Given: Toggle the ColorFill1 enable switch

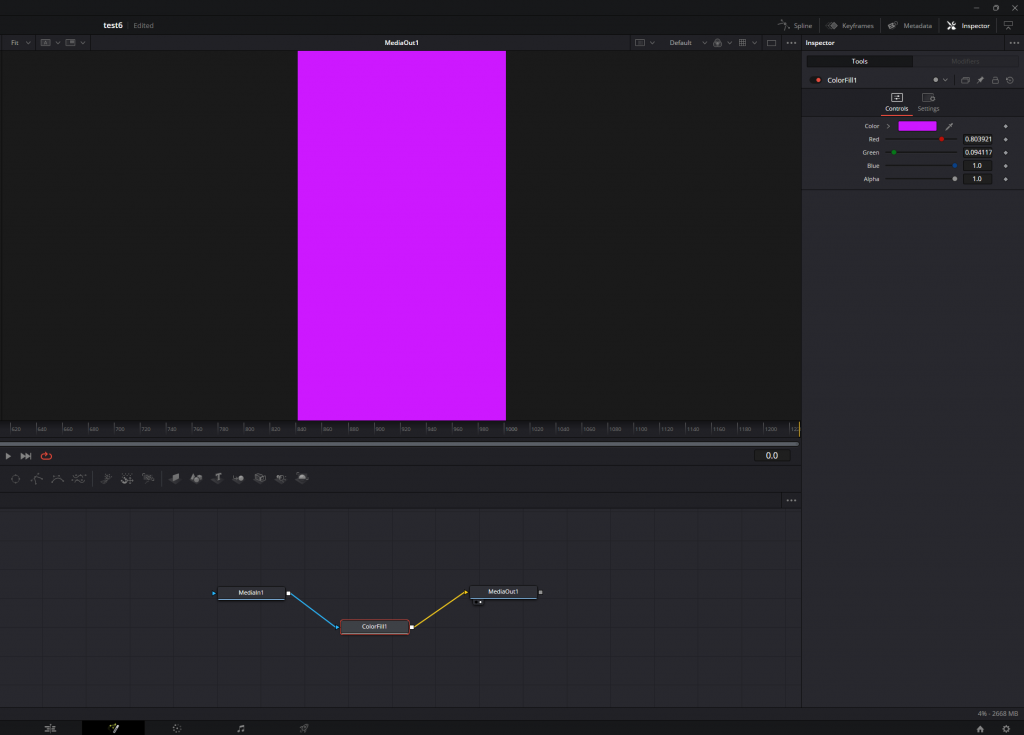Looking at the screenshot, I should pyautogui.click(x=816, y=80).
